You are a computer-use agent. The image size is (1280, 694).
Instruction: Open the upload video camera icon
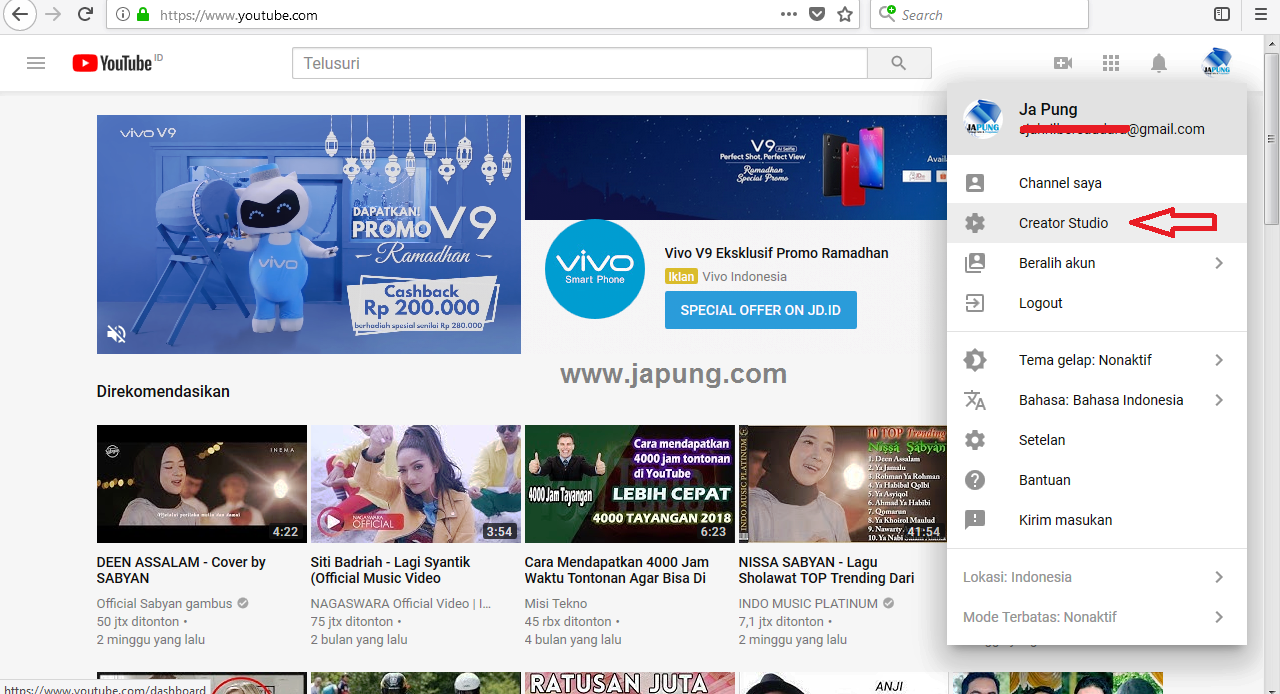1063,63
